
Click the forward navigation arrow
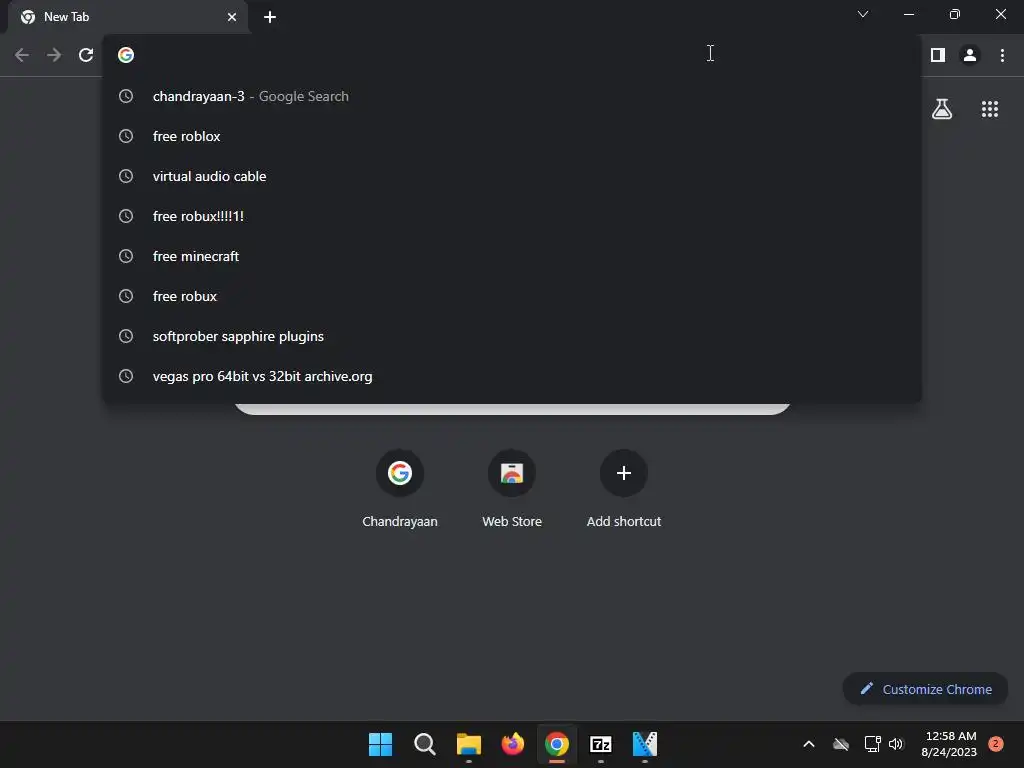[x=54, y=55]
